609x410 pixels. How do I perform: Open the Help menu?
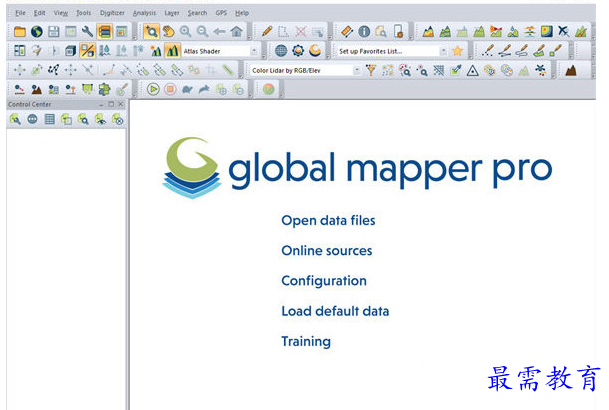coord(242,13)
